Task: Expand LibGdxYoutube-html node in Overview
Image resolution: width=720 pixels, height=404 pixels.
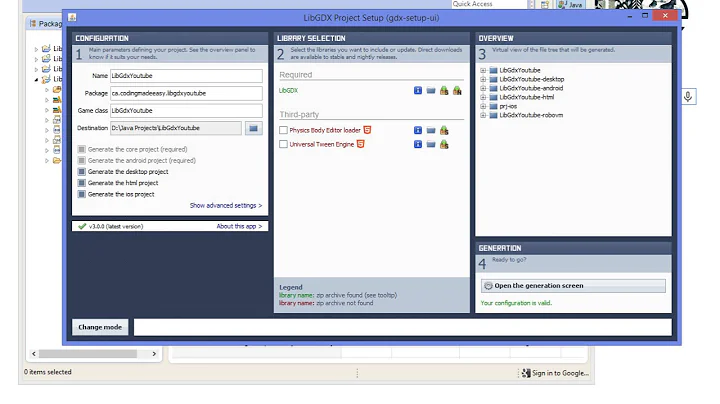Action: (483, 97)
